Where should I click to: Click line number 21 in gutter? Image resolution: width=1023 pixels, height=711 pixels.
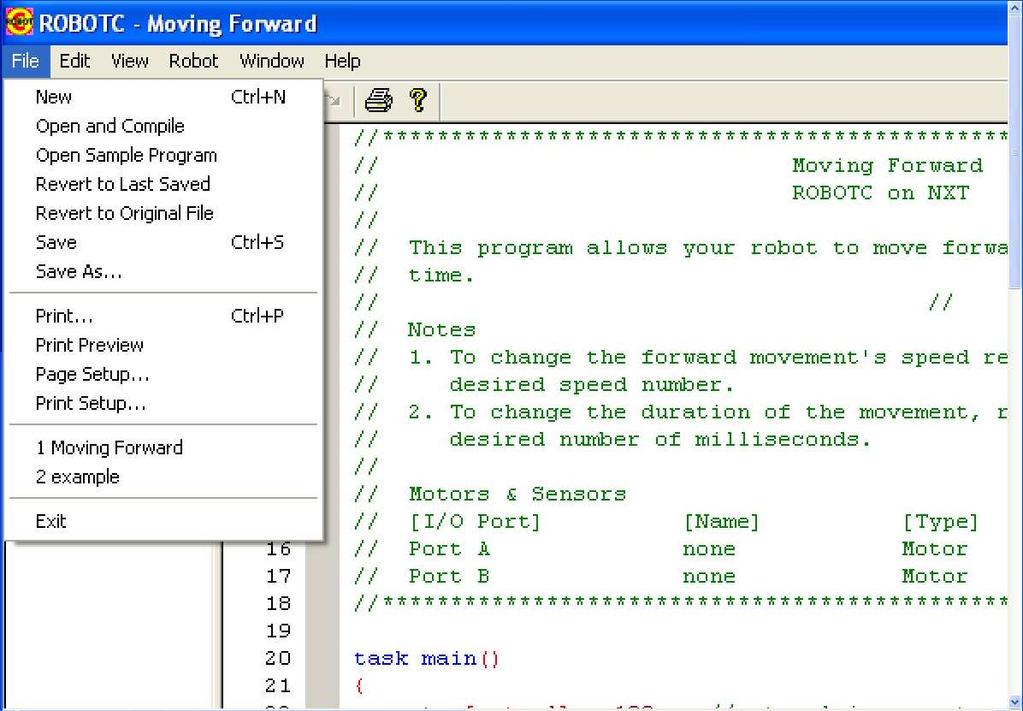(278, 686)
